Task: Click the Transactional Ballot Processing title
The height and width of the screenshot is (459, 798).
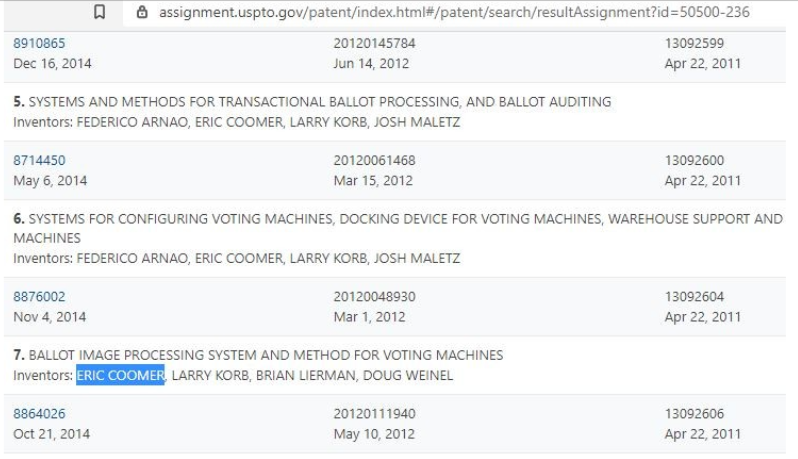Action: tap(319, 102)
